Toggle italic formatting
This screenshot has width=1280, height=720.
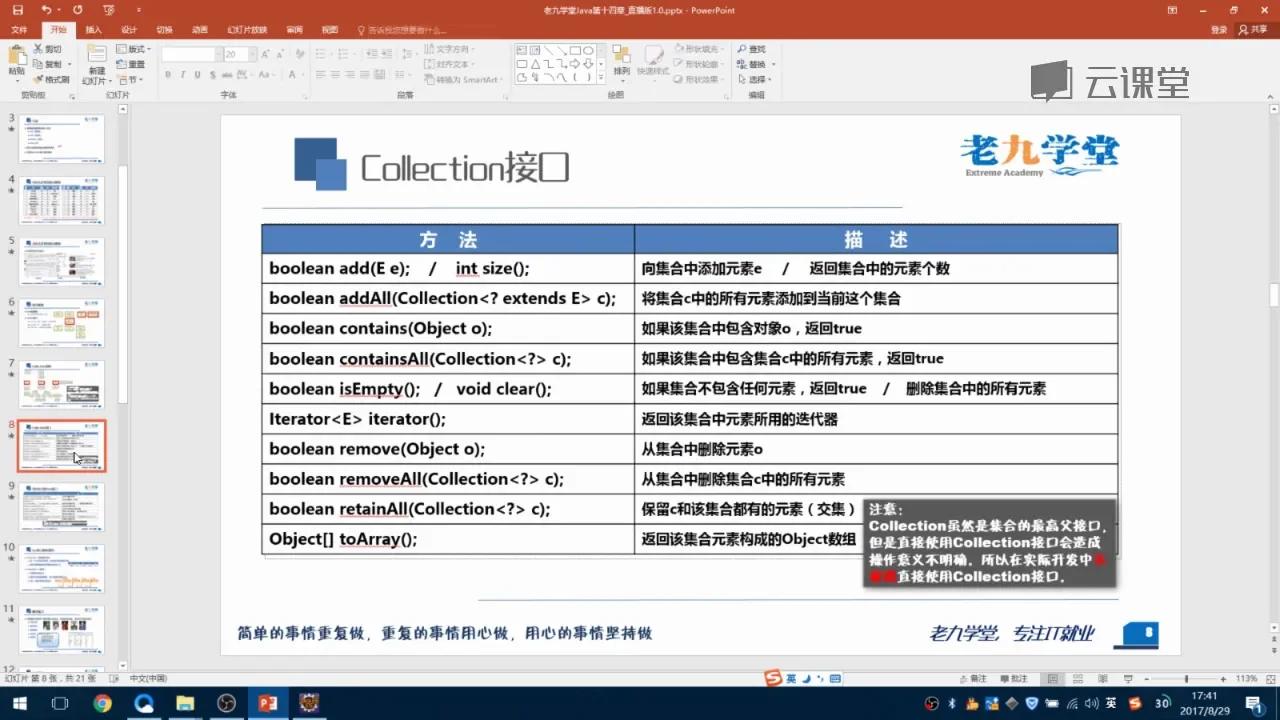pos(182,75)
